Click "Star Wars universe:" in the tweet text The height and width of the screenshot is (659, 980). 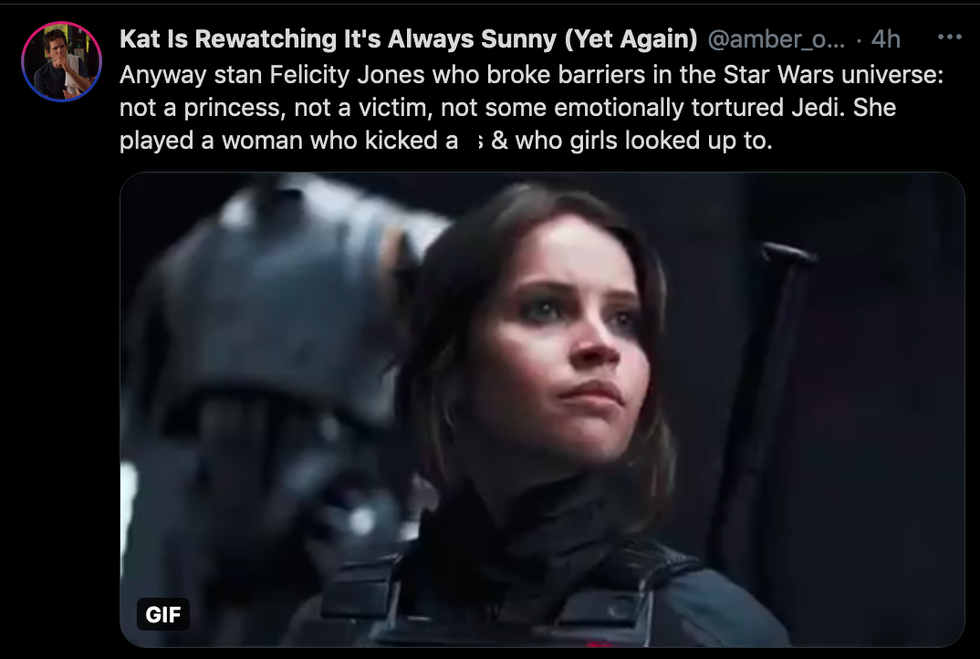834,75
